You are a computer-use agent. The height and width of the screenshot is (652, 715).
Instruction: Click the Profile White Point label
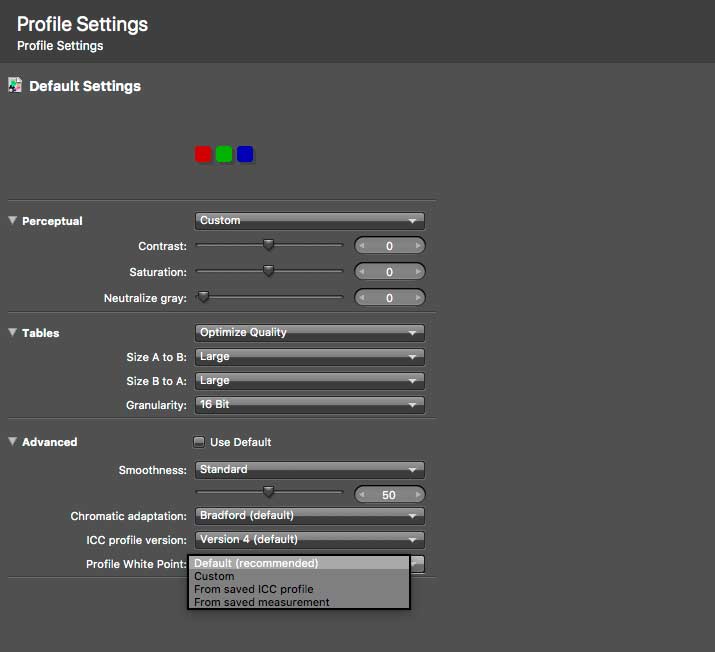point(136,564)
